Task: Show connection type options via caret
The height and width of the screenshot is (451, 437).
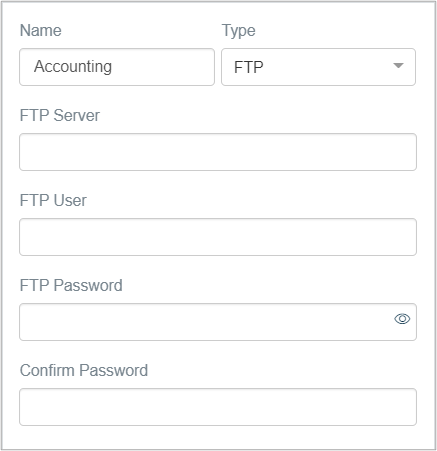Action: 398,66
